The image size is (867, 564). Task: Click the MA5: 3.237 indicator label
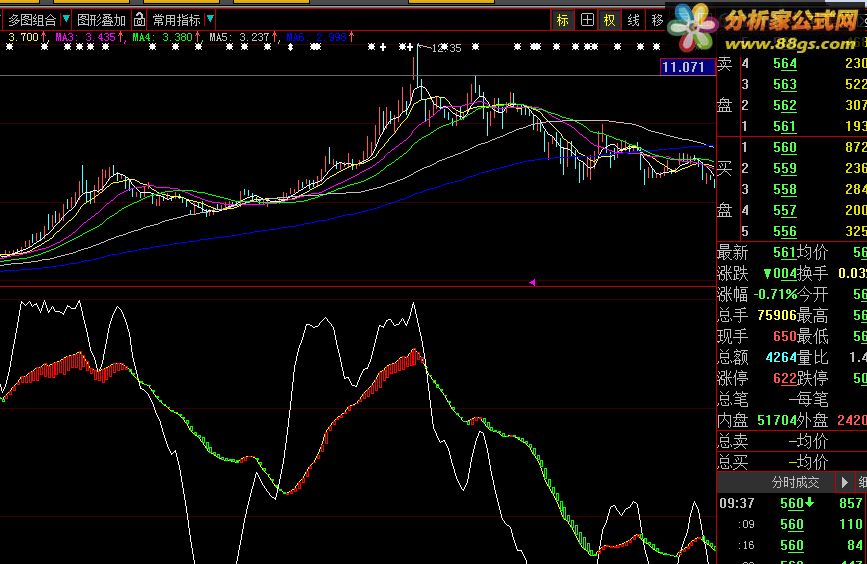point(239,37)
